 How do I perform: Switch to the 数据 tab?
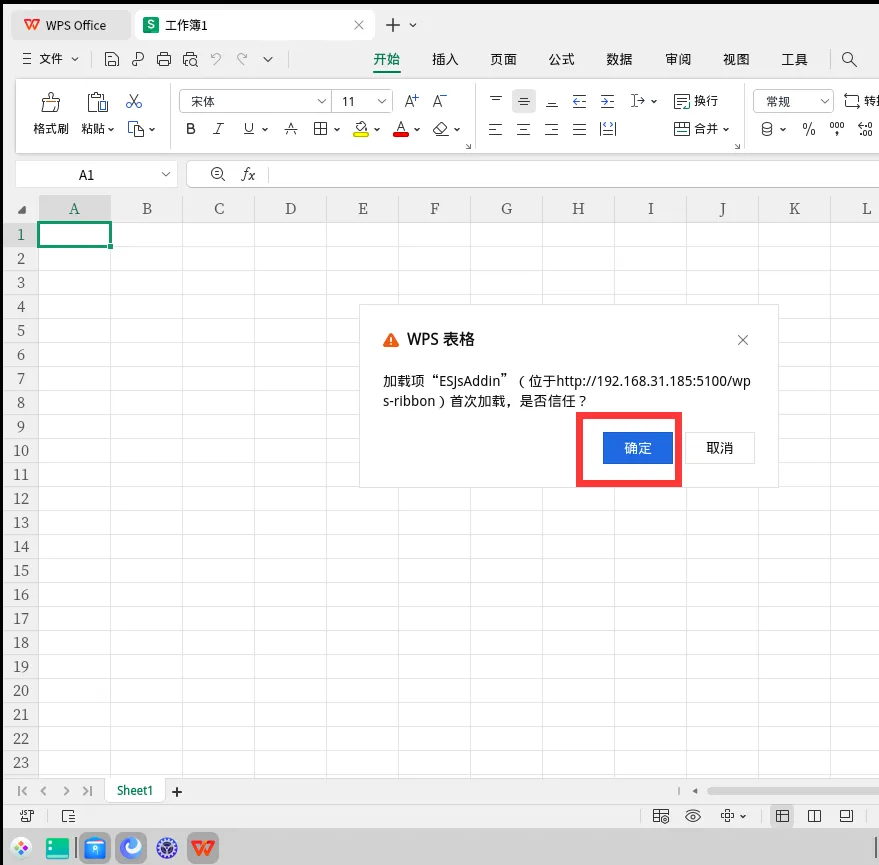pyautogui.click(x=619, y=59)
